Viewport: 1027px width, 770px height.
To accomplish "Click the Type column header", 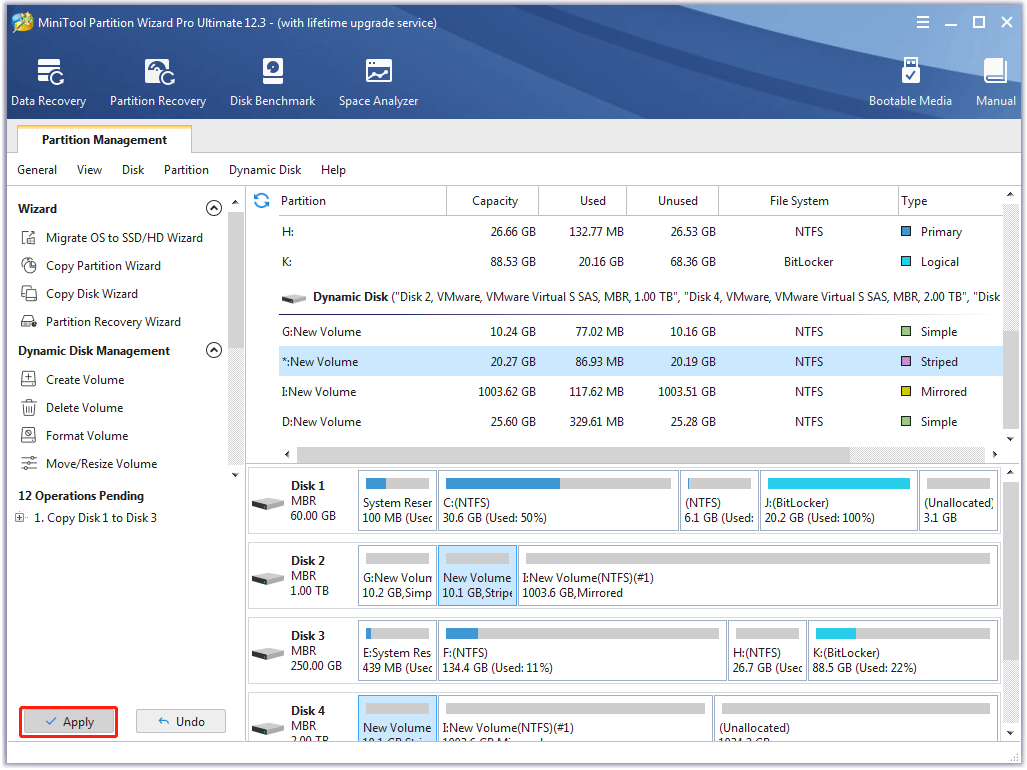I will coord(950,201).
